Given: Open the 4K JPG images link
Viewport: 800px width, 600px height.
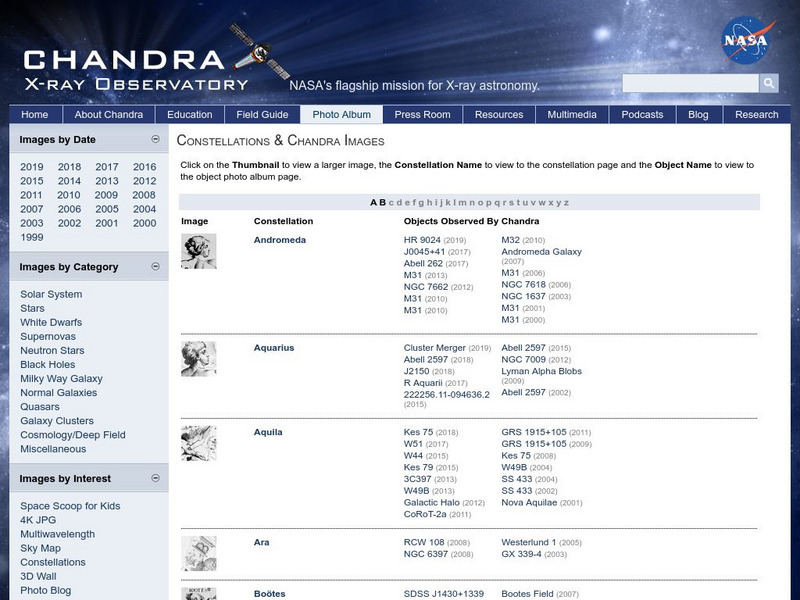Looking at the screenshot, I should [38, 519].
